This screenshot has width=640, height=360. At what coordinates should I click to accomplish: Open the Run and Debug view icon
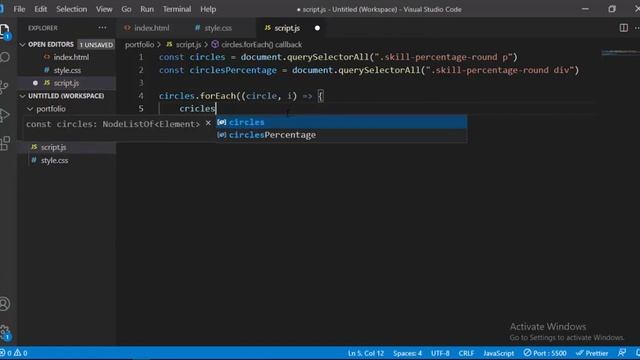(x=4, y=115)
